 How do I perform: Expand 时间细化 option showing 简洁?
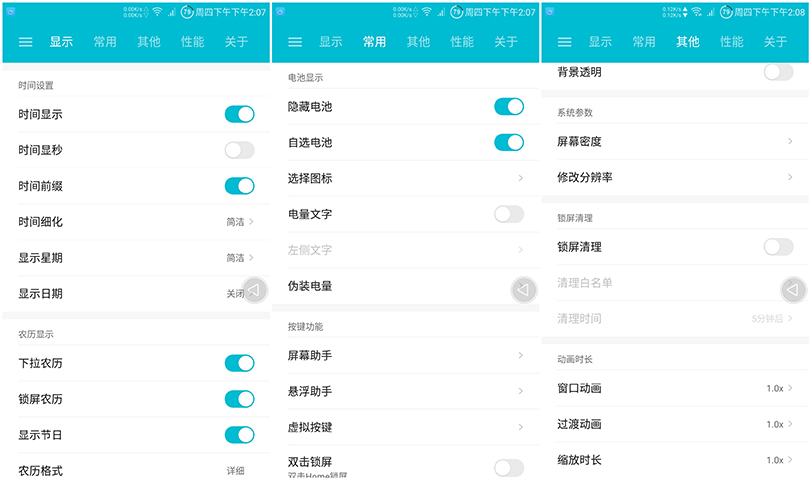[x=137, y=222]
